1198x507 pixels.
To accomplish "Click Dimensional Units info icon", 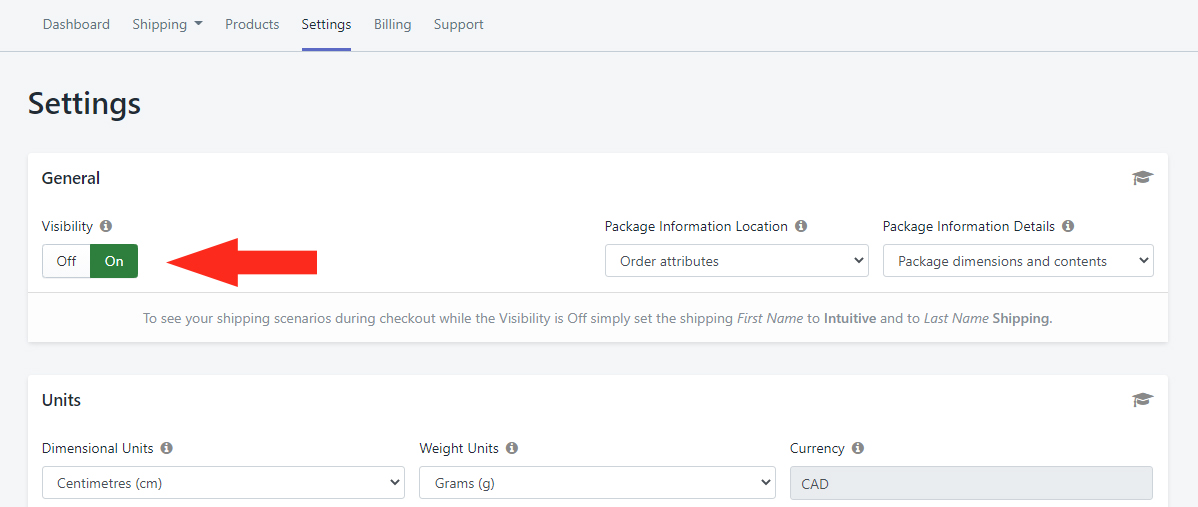I will click(x=167, y=449).
